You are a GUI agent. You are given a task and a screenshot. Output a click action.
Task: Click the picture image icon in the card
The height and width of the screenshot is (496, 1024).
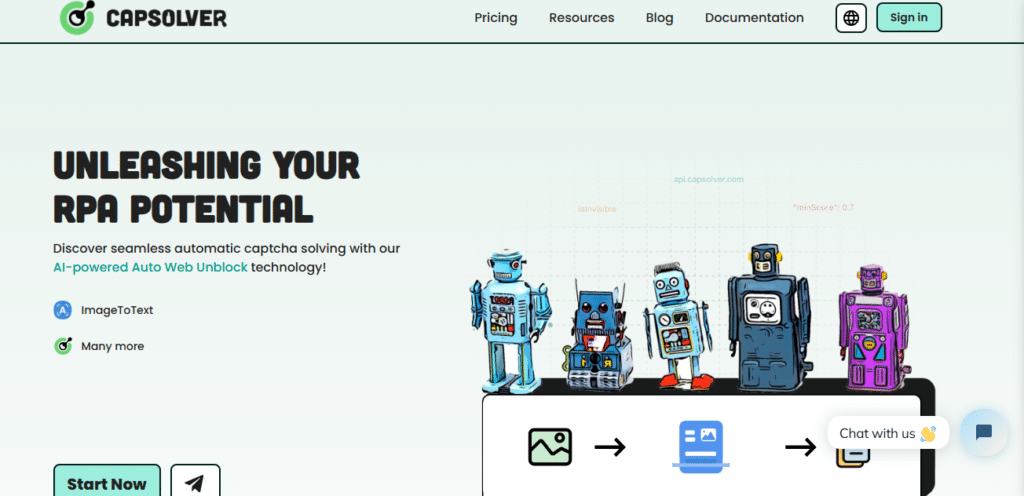point(550,446)
